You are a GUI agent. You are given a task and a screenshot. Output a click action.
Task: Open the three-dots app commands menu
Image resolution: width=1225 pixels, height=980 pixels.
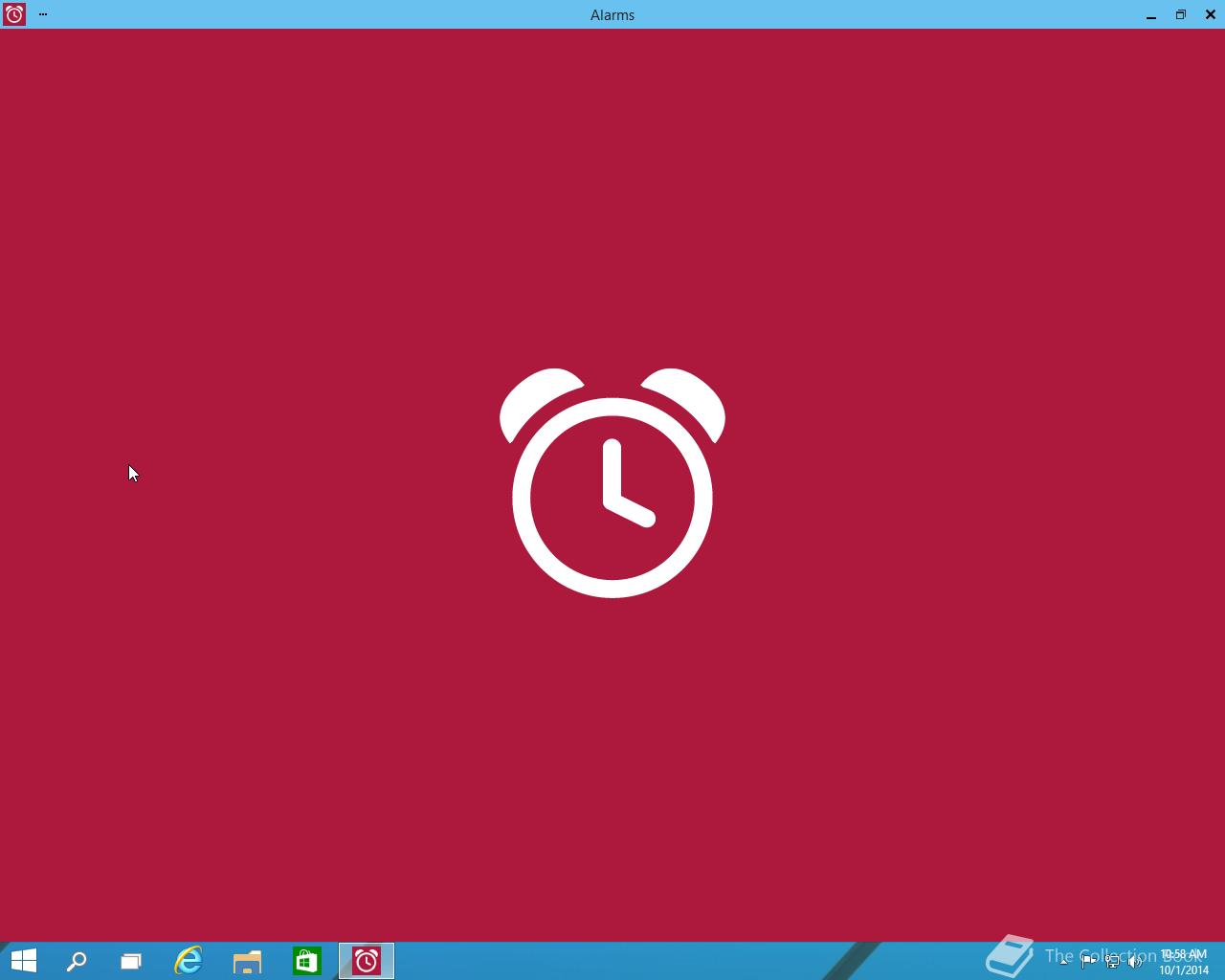pos(43,14)
